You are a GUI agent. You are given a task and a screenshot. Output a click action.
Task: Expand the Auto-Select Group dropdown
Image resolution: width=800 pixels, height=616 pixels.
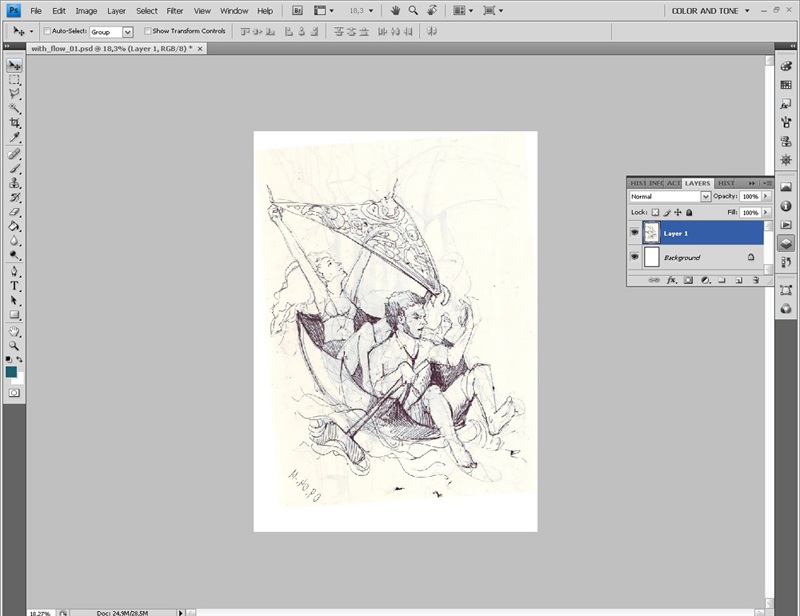point(127,32)
